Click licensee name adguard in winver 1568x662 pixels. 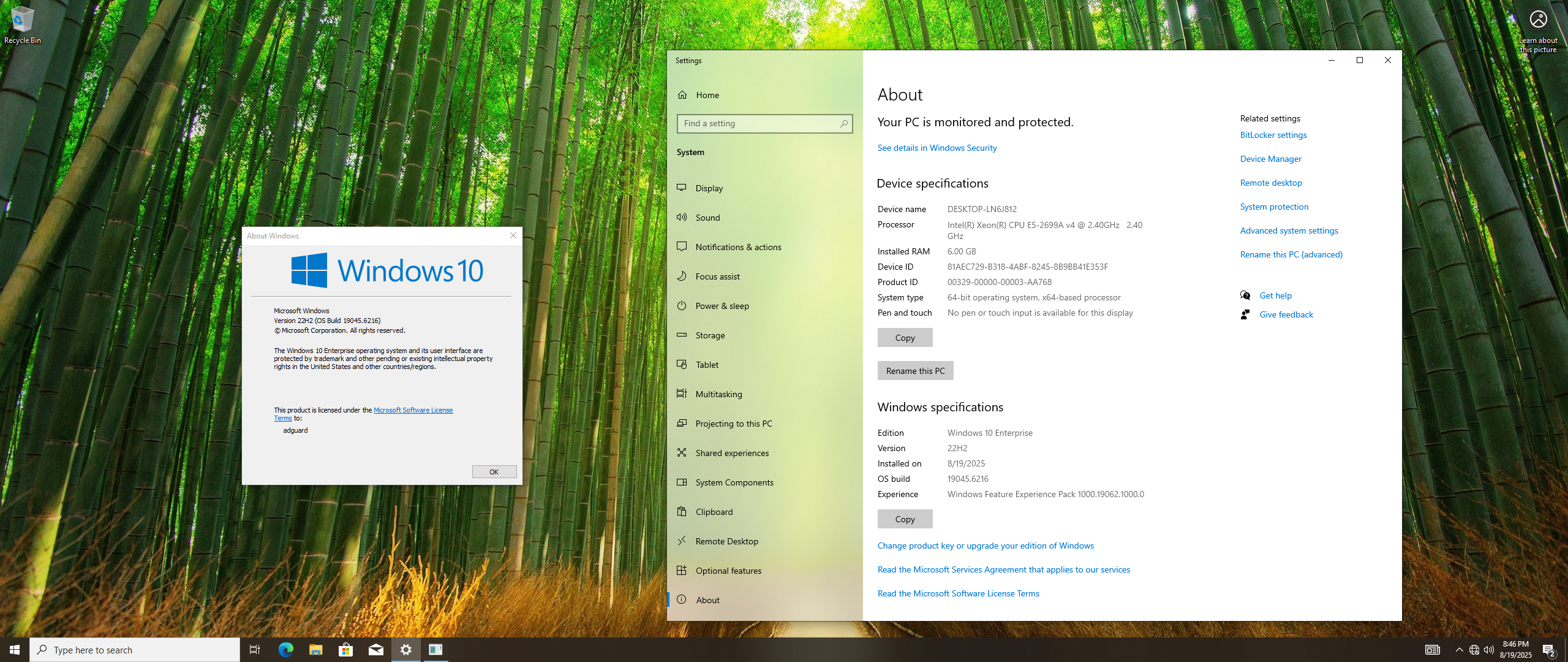tap(295, 430)
